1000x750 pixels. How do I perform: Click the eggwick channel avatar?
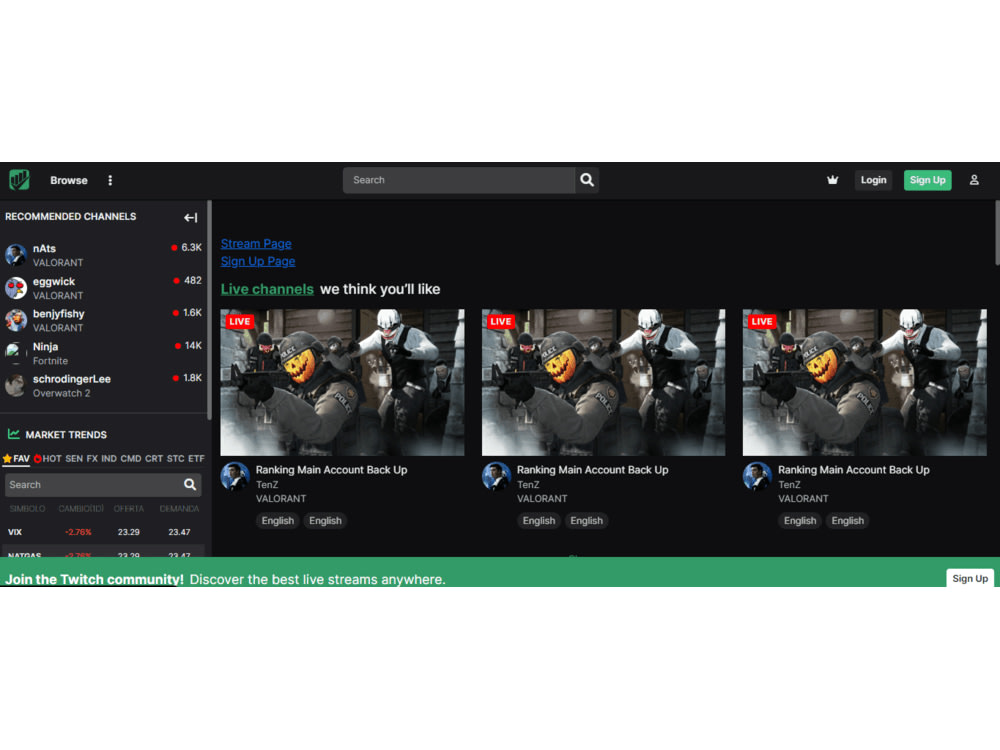pos(16,288)
